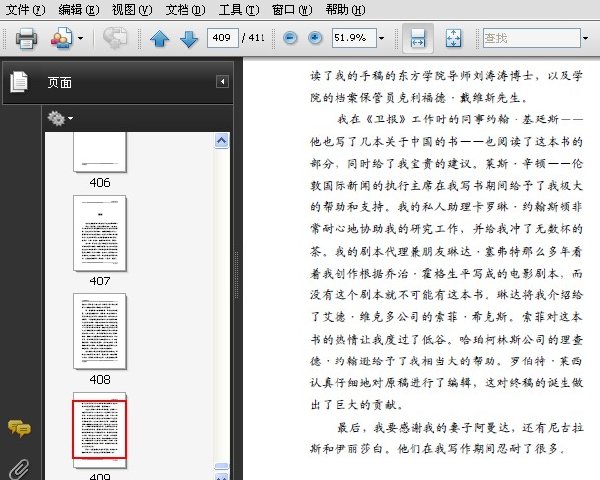Go to next page with down arrow
This screenshot has height=480, width=600.
pos(189,38)
